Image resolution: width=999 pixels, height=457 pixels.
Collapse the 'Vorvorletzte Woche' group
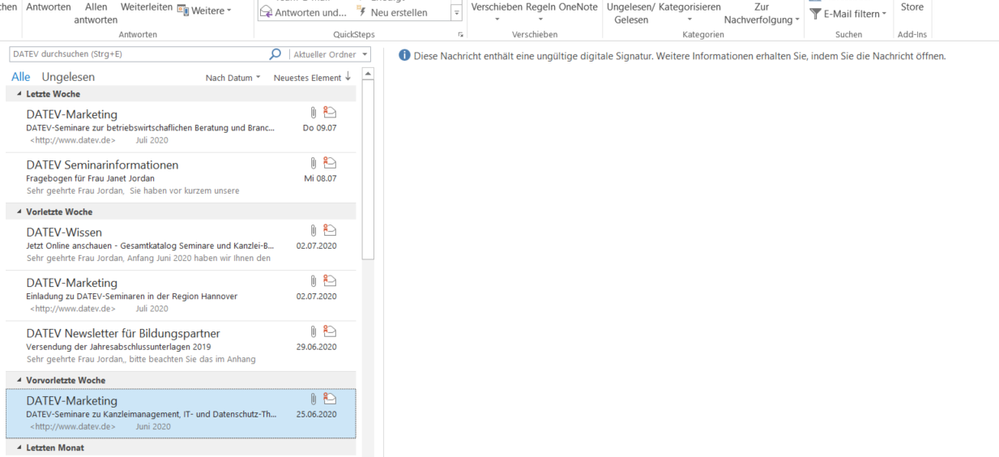pos(18,380)
